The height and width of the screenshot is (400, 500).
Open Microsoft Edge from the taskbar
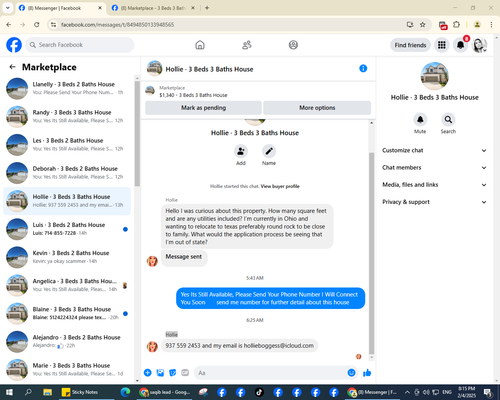(125, 392)
